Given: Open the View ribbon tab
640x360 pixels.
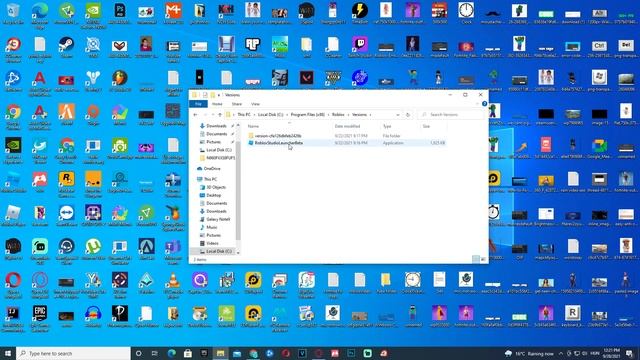Looking at the screenshot, I should (256, 104).
